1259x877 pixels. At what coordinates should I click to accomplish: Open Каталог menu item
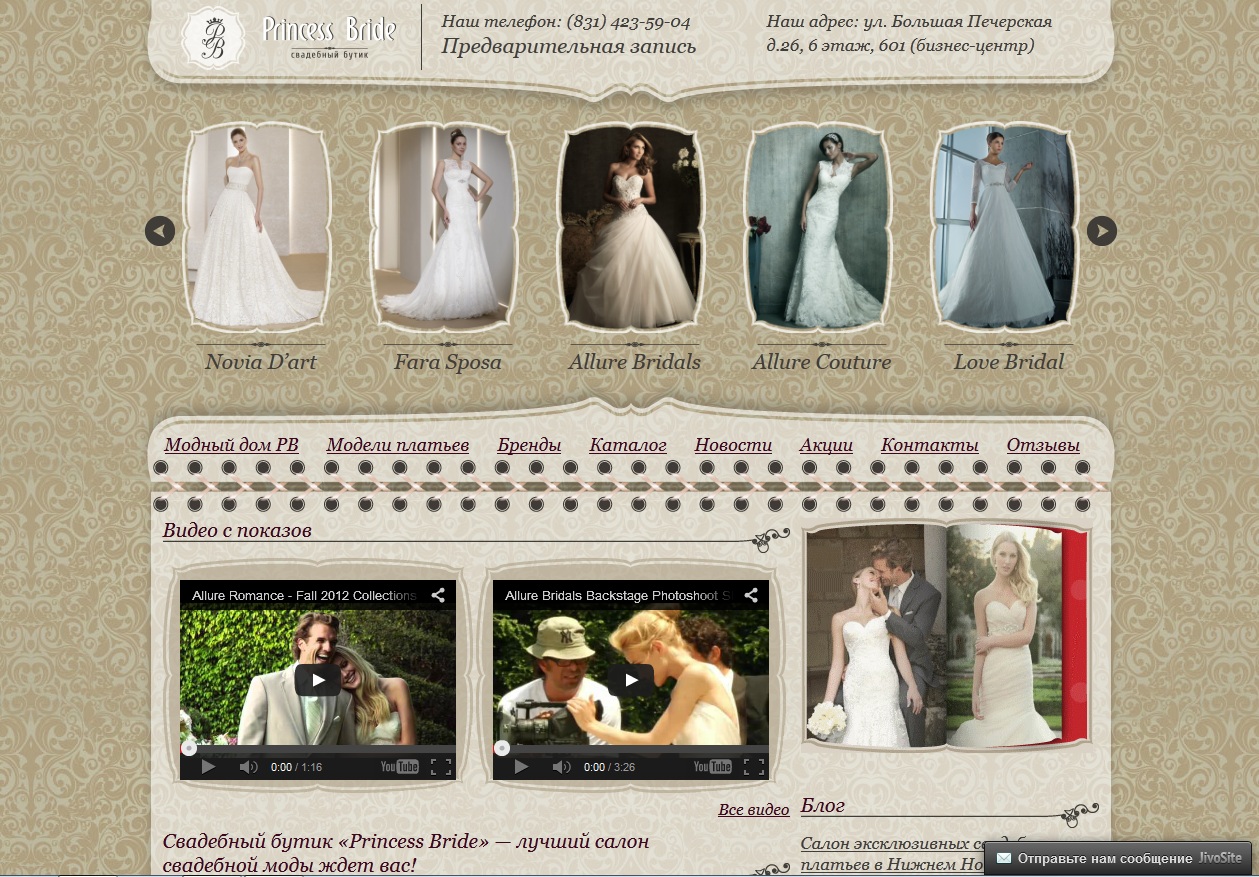coord(628,445)
